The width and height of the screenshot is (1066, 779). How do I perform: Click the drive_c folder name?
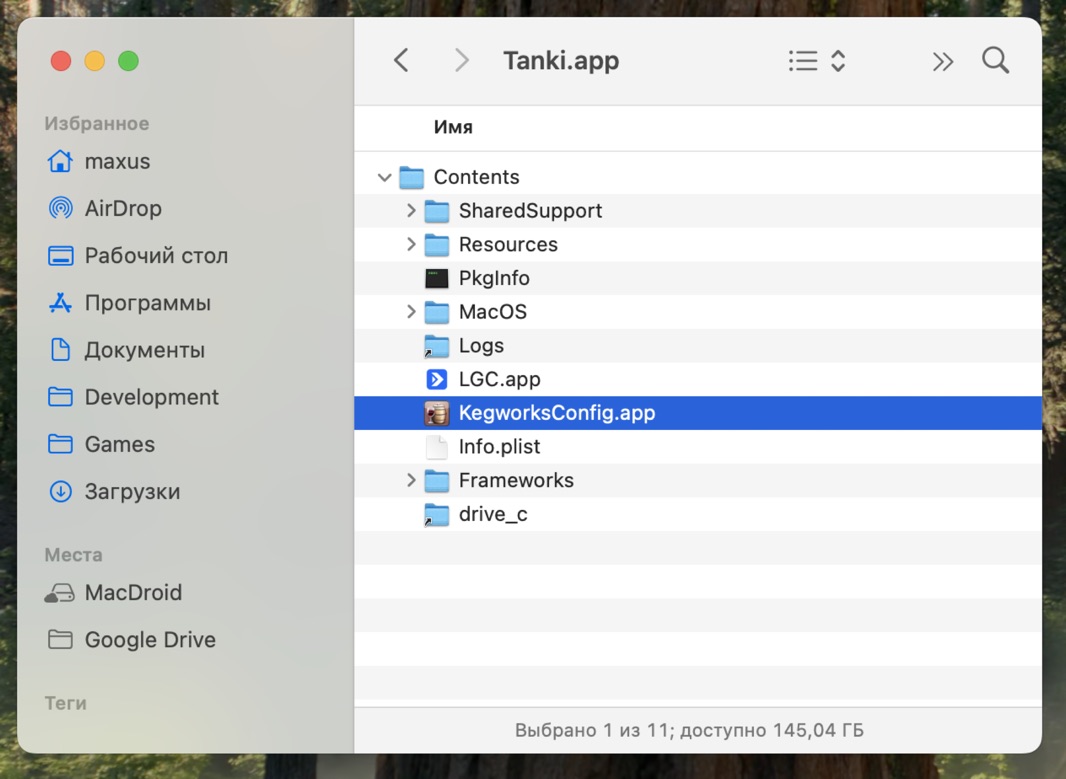pyautogui.click(x=493, y=515)
